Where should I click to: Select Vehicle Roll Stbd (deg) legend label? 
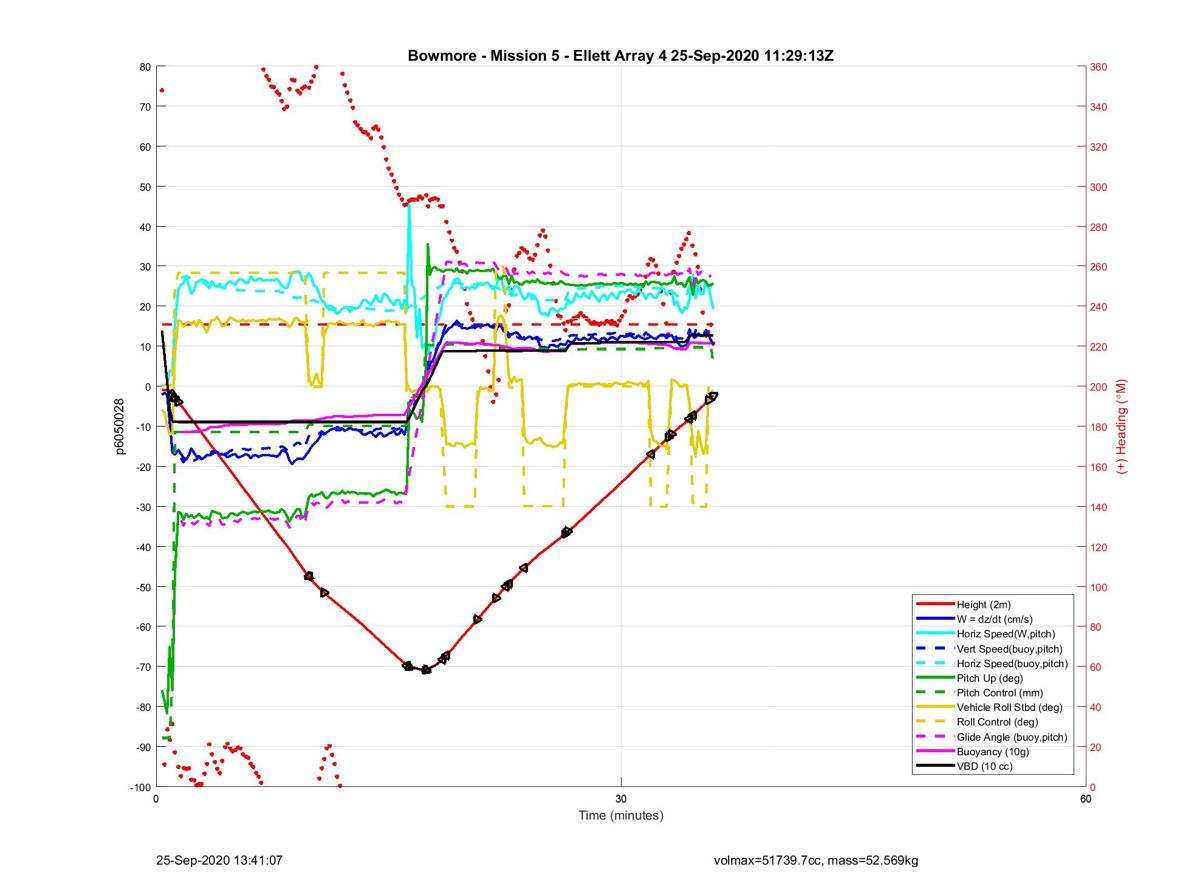1009,707
